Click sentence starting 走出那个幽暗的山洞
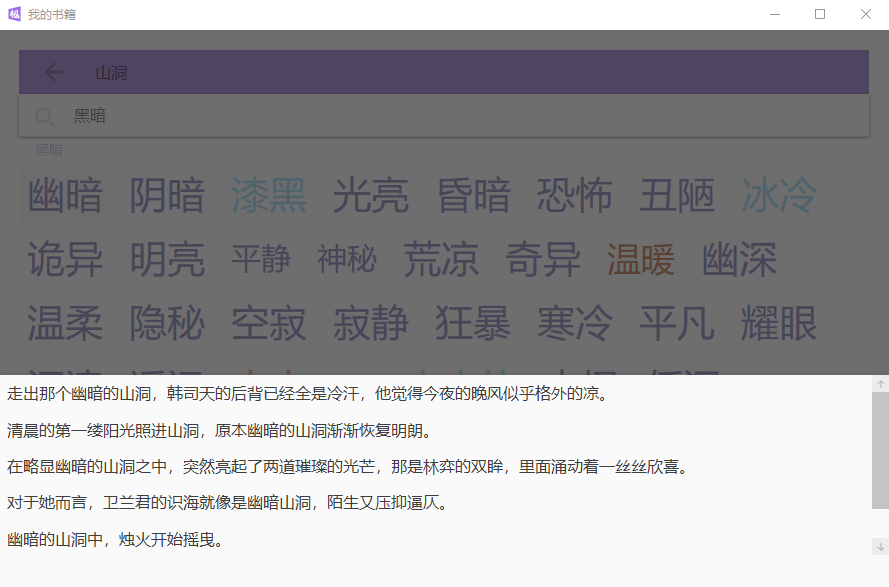Screen dimensions: 889x587 [307, 394]
